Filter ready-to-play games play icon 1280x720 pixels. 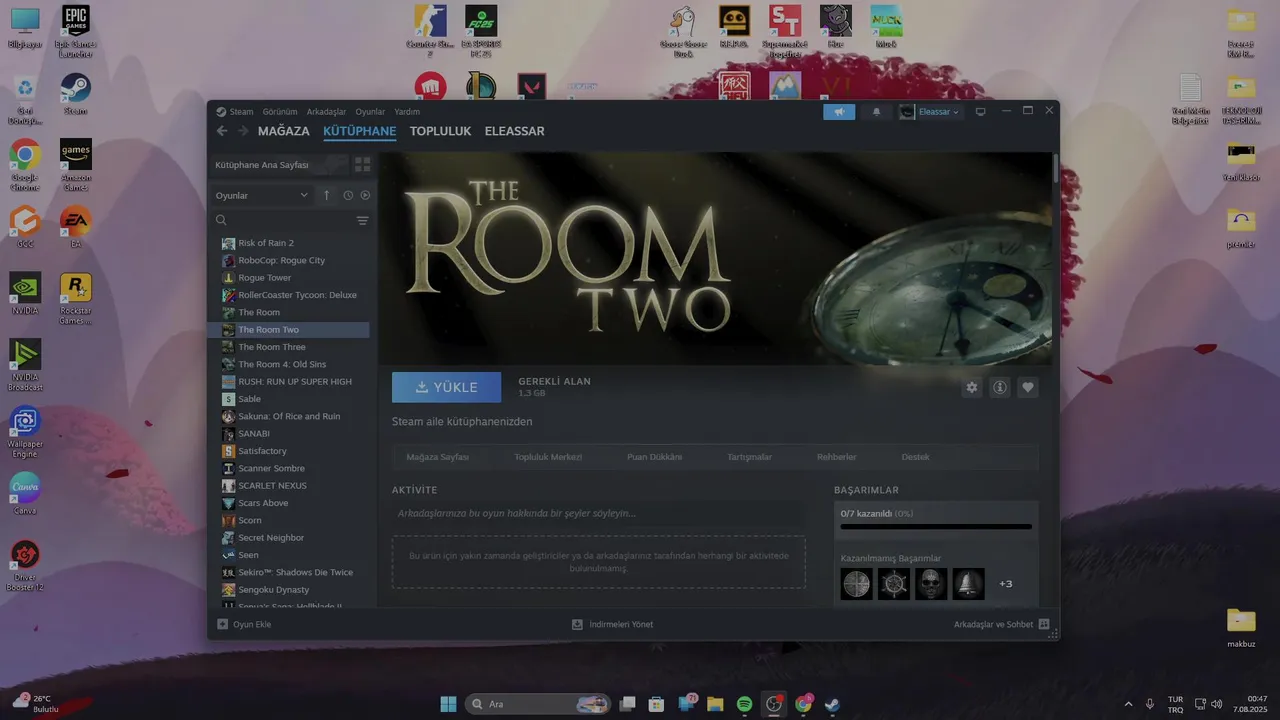[365, 195]
